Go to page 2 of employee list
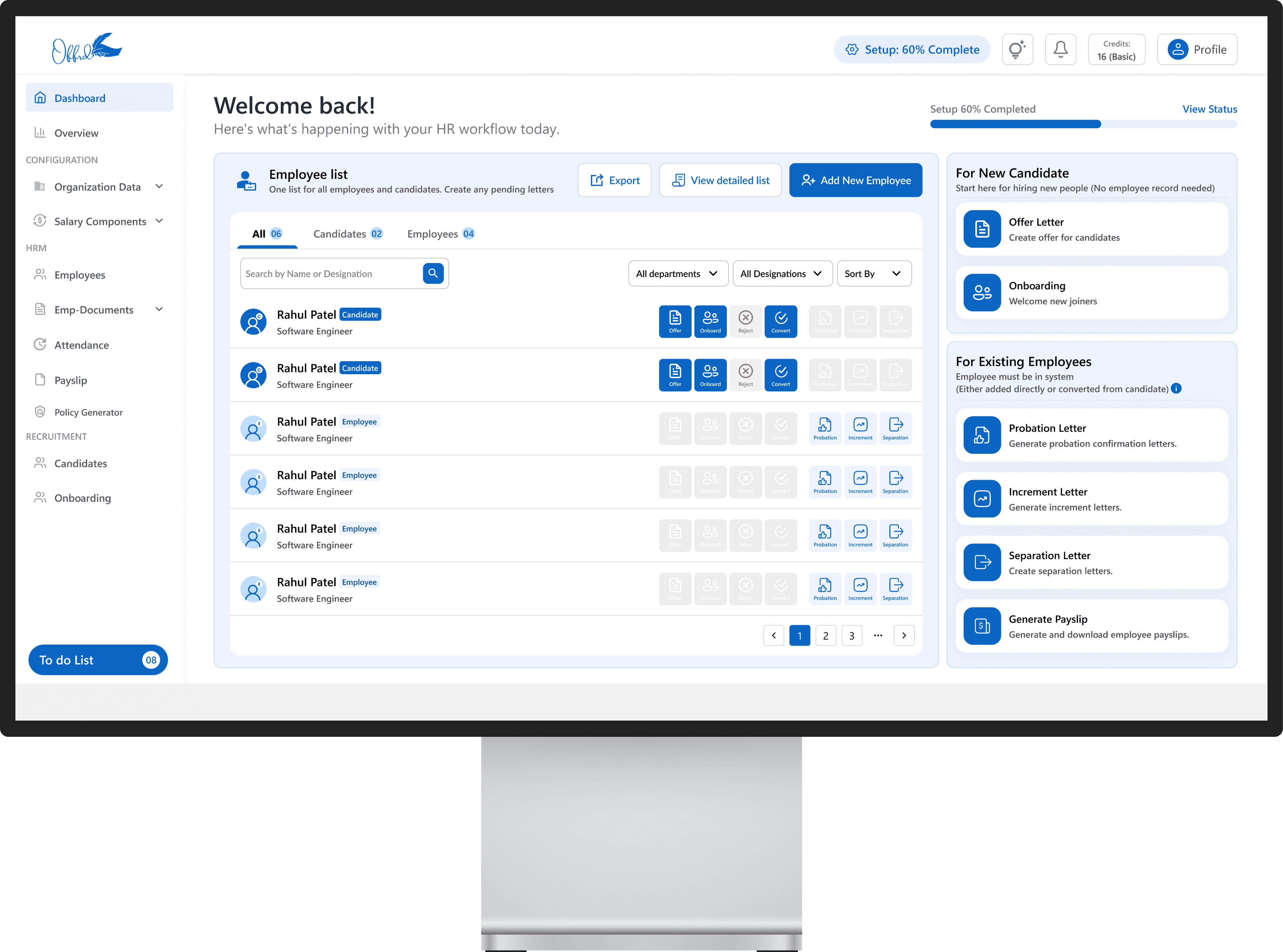Screen dimensions: 1283x952 [x=826, y=636]
